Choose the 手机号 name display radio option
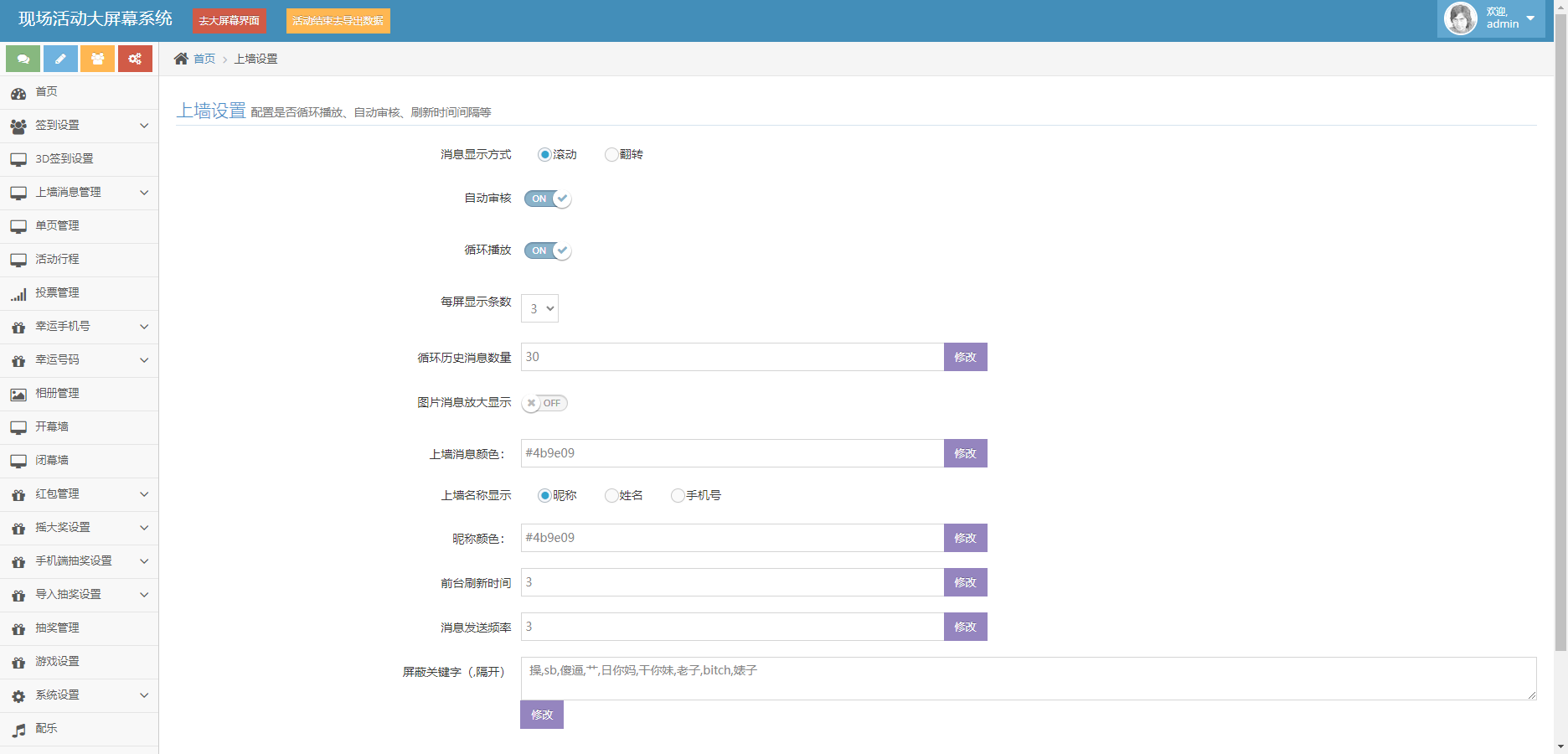1568x754 pixels. pos(678,496)
